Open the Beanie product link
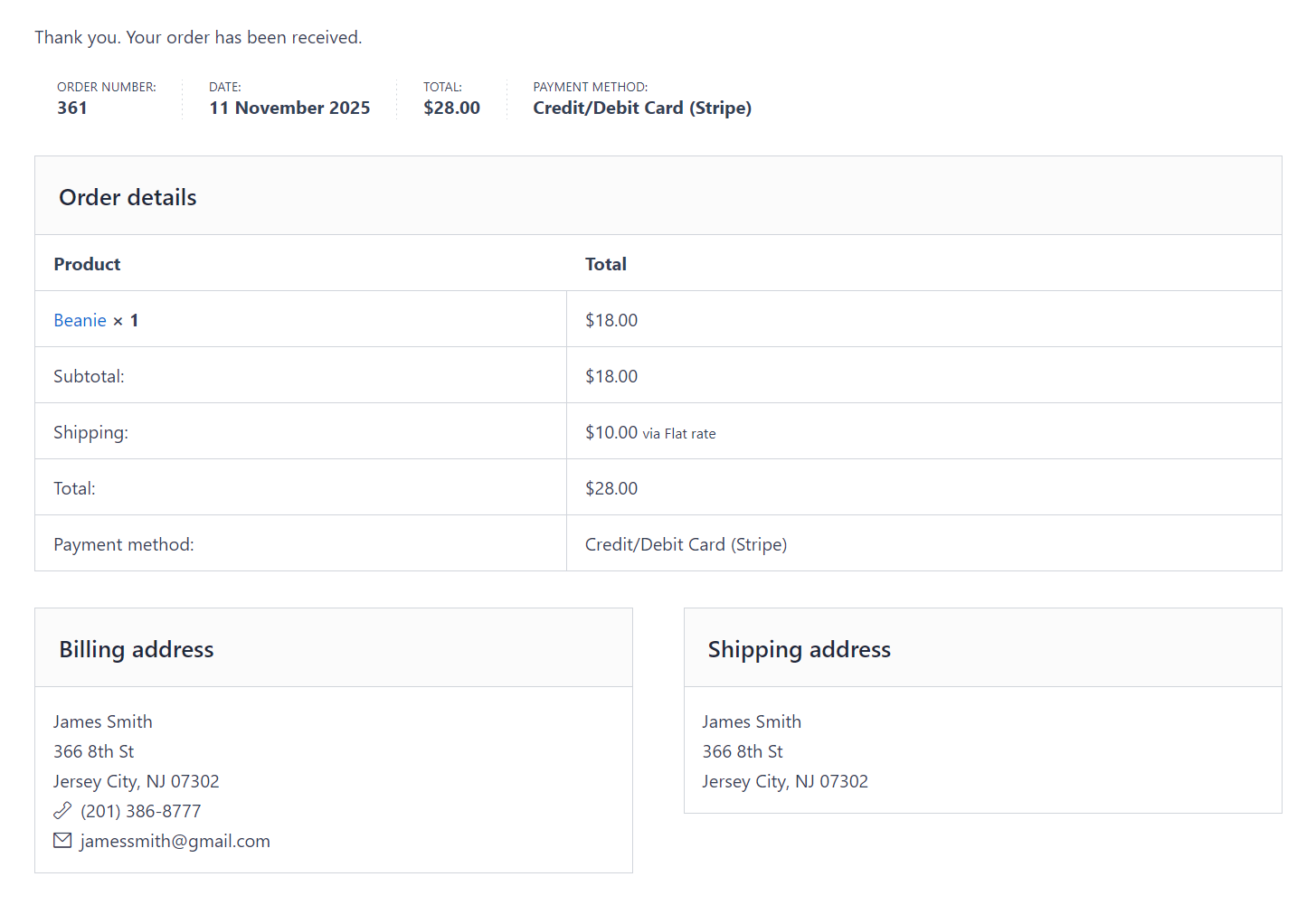The image size is (1316, 905). tap(80, 320)
